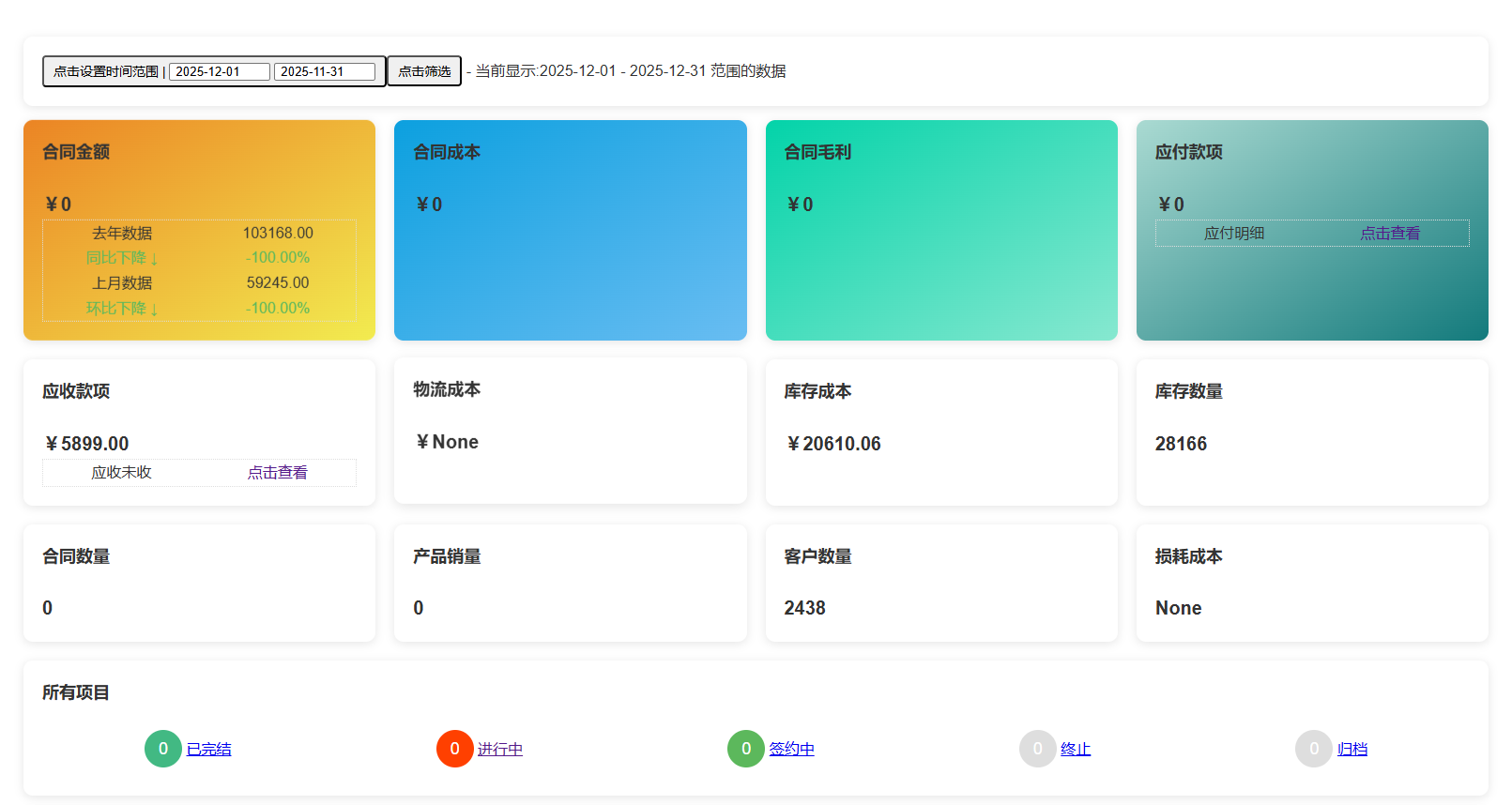
Task: Open 点击查看 link in 应收款项 card
Action: point(277,473)
